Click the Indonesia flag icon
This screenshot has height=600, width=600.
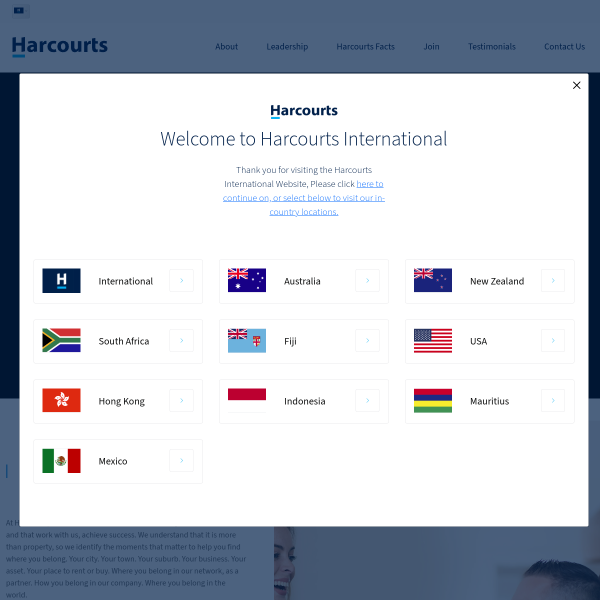[x=247, y=400]
